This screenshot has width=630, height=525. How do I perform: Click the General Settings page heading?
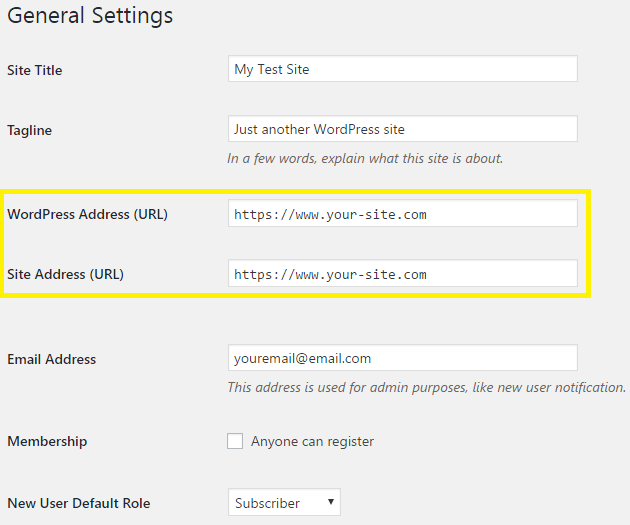pyautogui.click(x=90, y=17)
